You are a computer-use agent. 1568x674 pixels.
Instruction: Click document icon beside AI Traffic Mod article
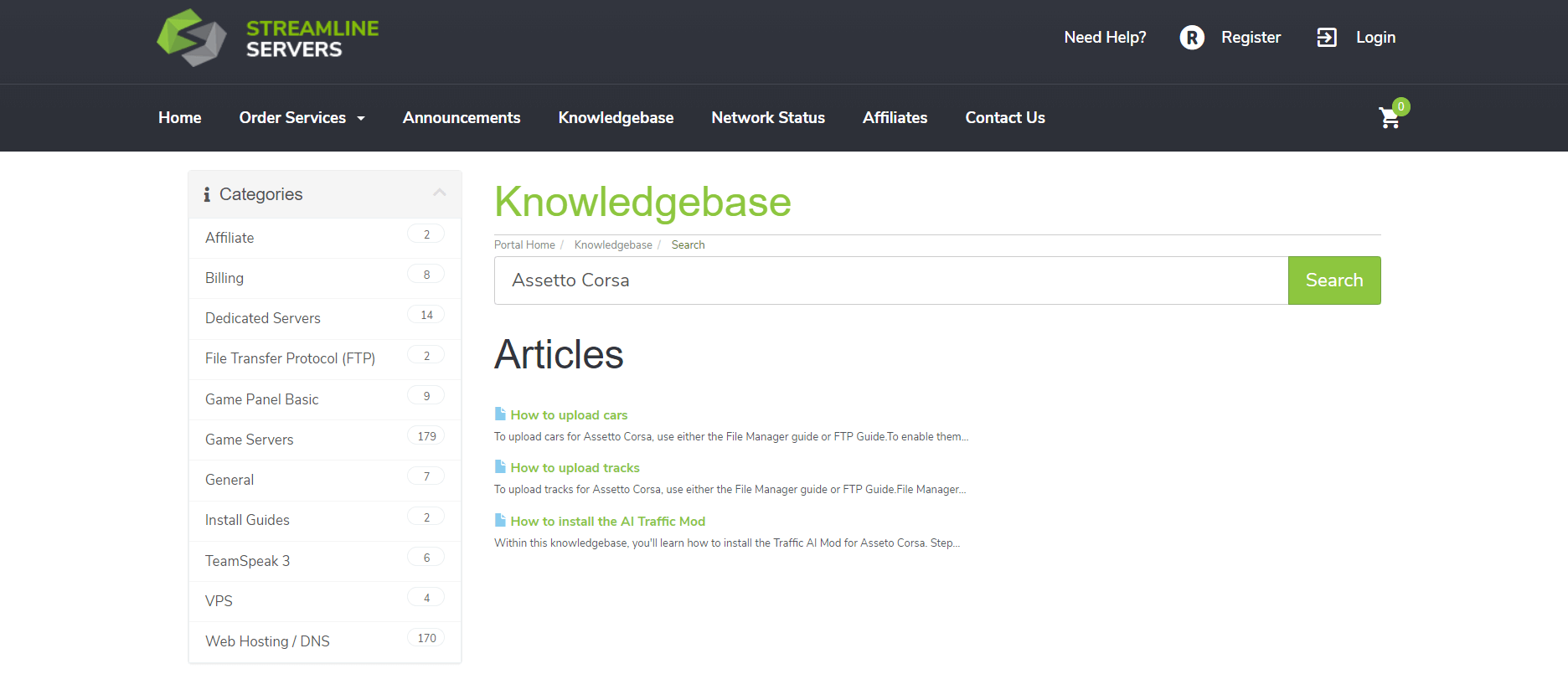[x=500, y=520]
